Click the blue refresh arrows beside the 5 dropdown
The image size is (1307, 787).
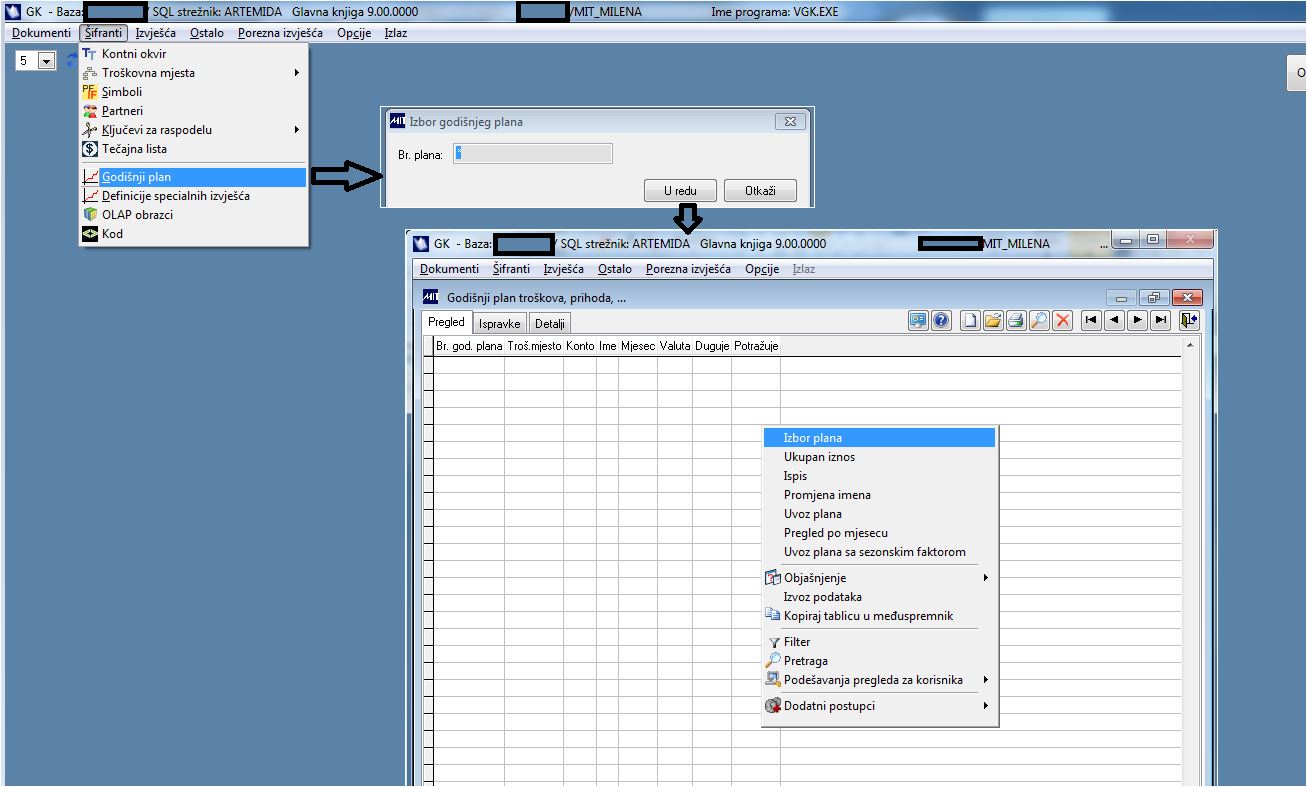[72, 61]
